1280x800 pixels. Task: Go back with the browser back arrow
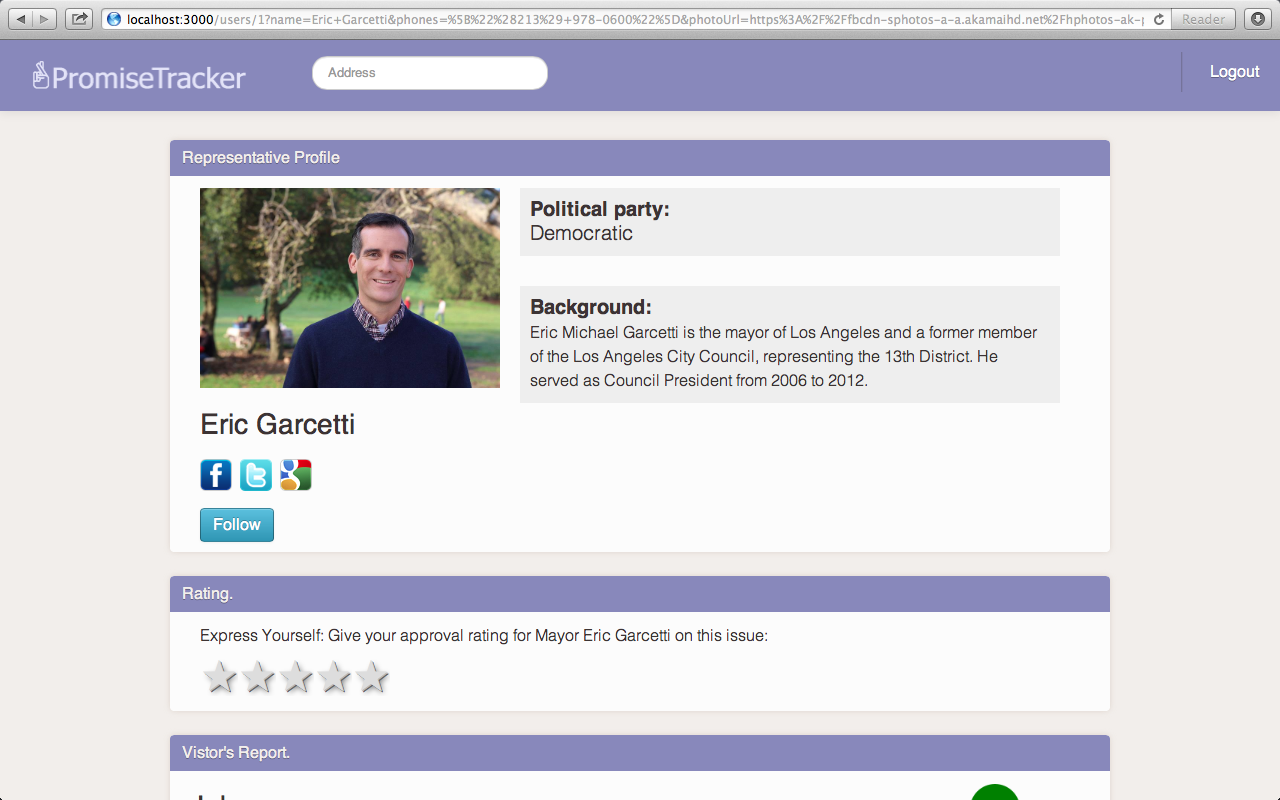(21, 19)
